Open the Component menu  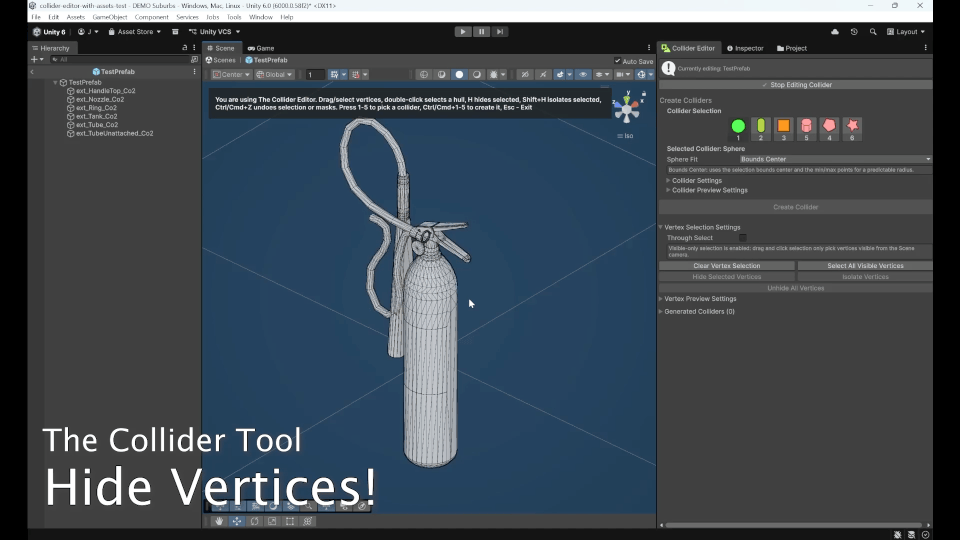pyautogui.click(x=151, y=17)
